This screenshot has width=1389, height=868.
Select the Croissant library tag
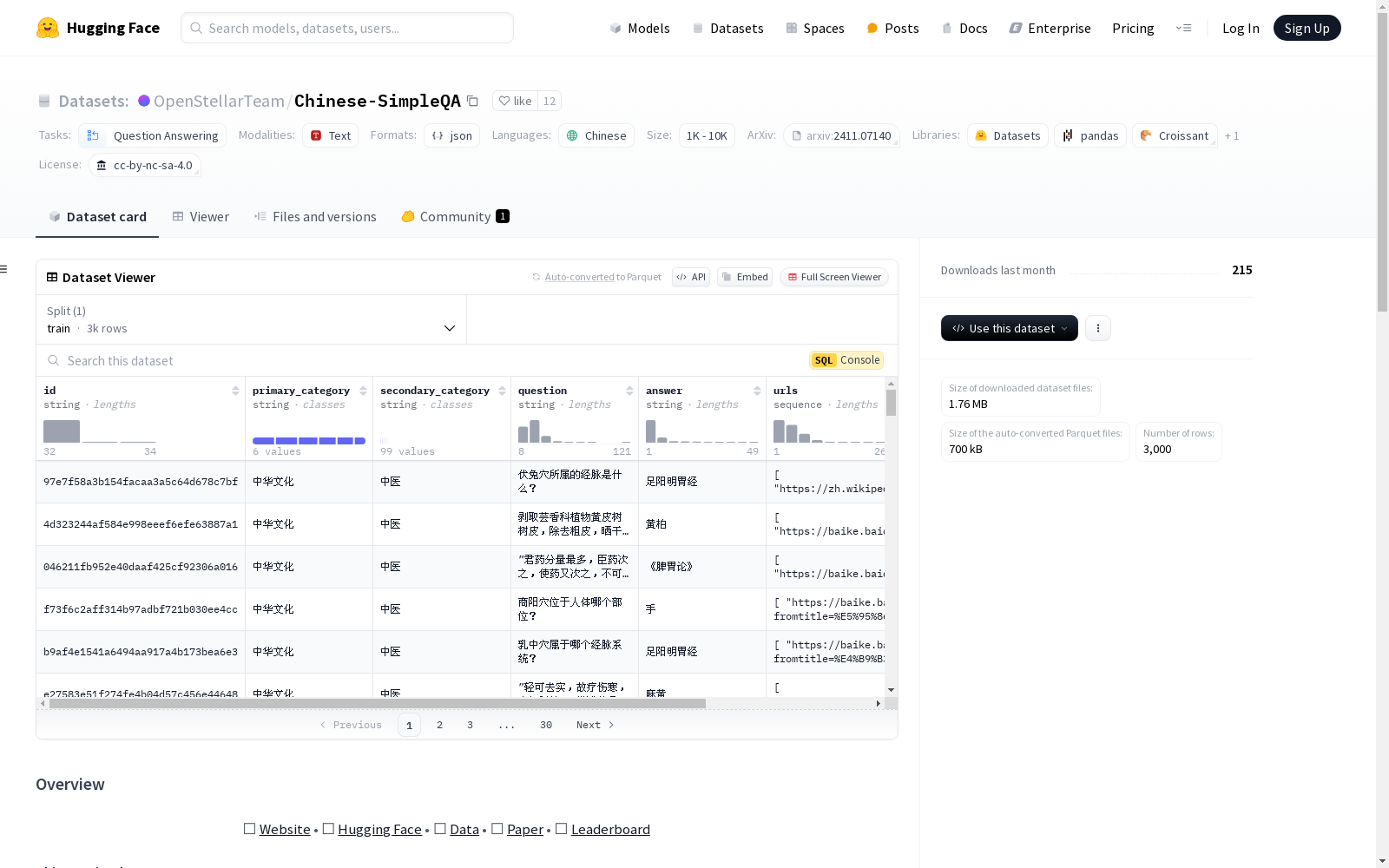point(1175,135)
